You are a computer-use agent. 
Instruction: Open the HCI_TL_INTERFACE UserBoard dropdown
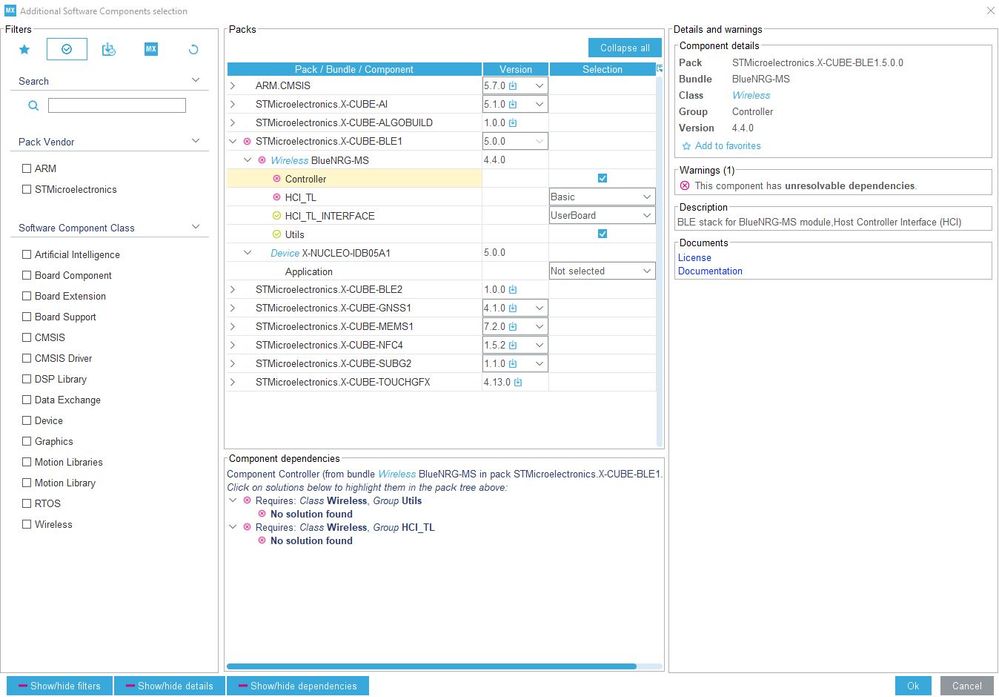click(x=602, y=216)
